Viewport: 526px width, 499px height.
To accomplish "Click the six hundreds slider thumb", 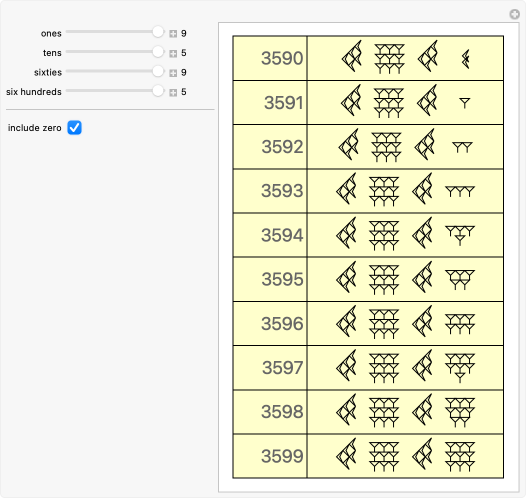I will coord(158,91).
